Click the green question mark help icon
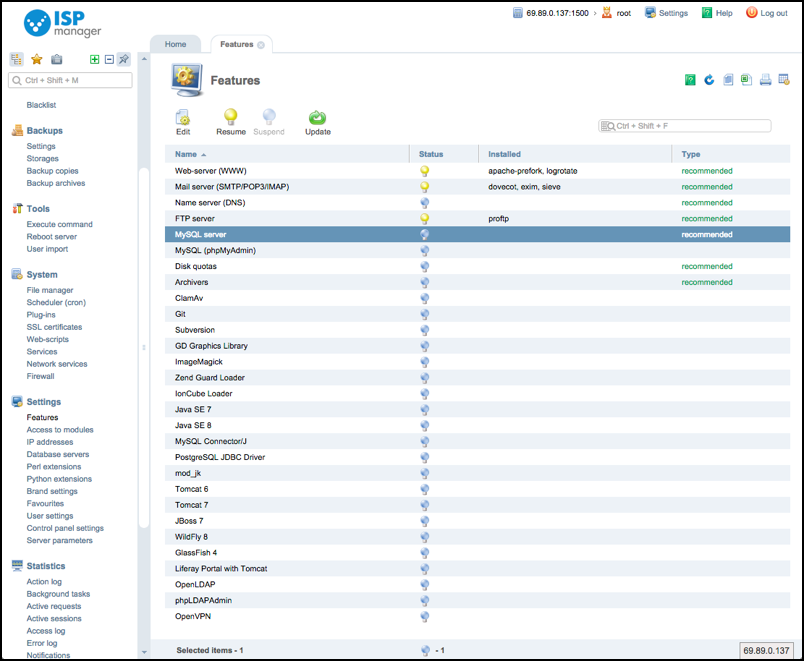The width and height of the screenshot is (804, 661). (x=690, y=80)
